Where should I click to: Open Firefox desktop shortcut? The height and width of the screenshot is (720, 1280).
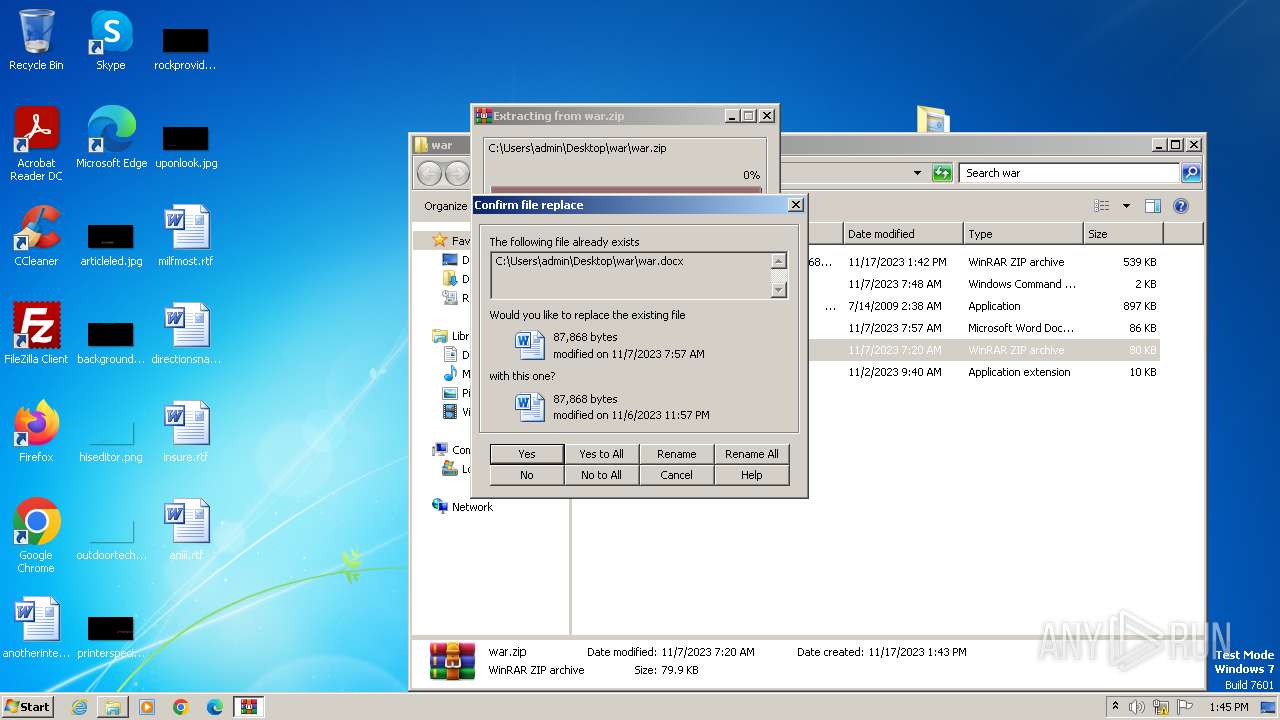tap(36, 432)
